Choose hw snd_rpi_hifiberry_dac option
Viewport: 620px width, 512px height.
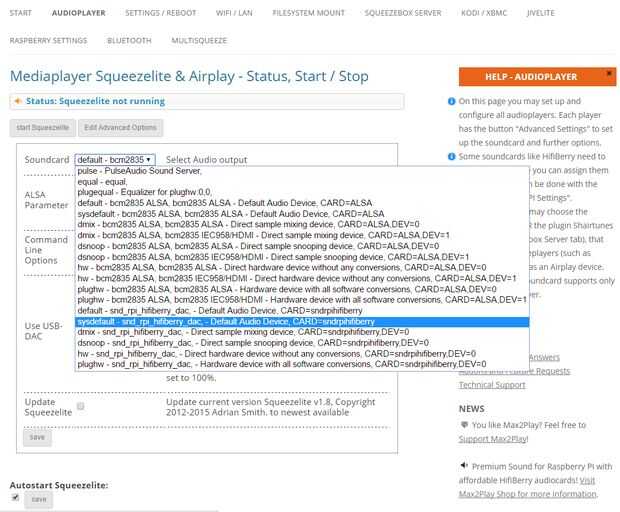tap(302, 353)
